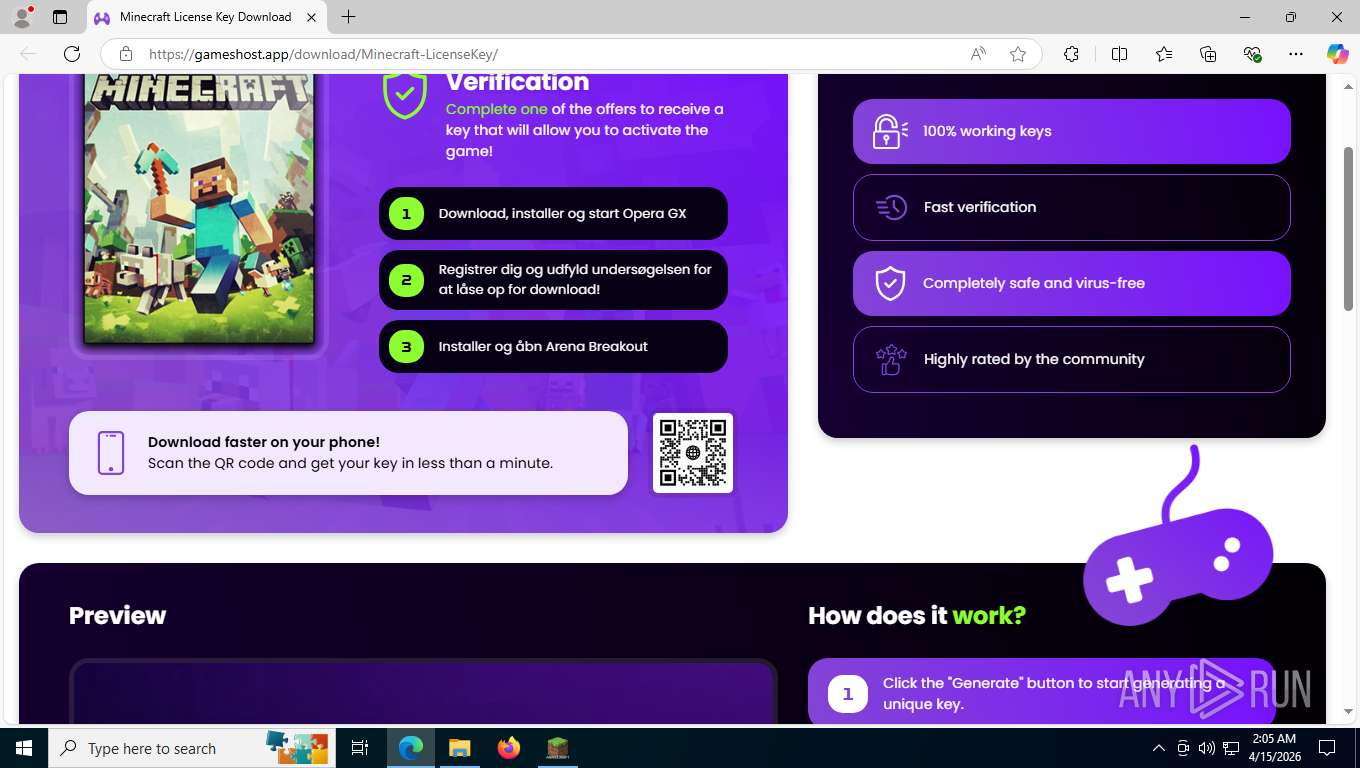1360x768 pixels.
Task: Click the Highly rated by the community card
Action: (1072, 359)
